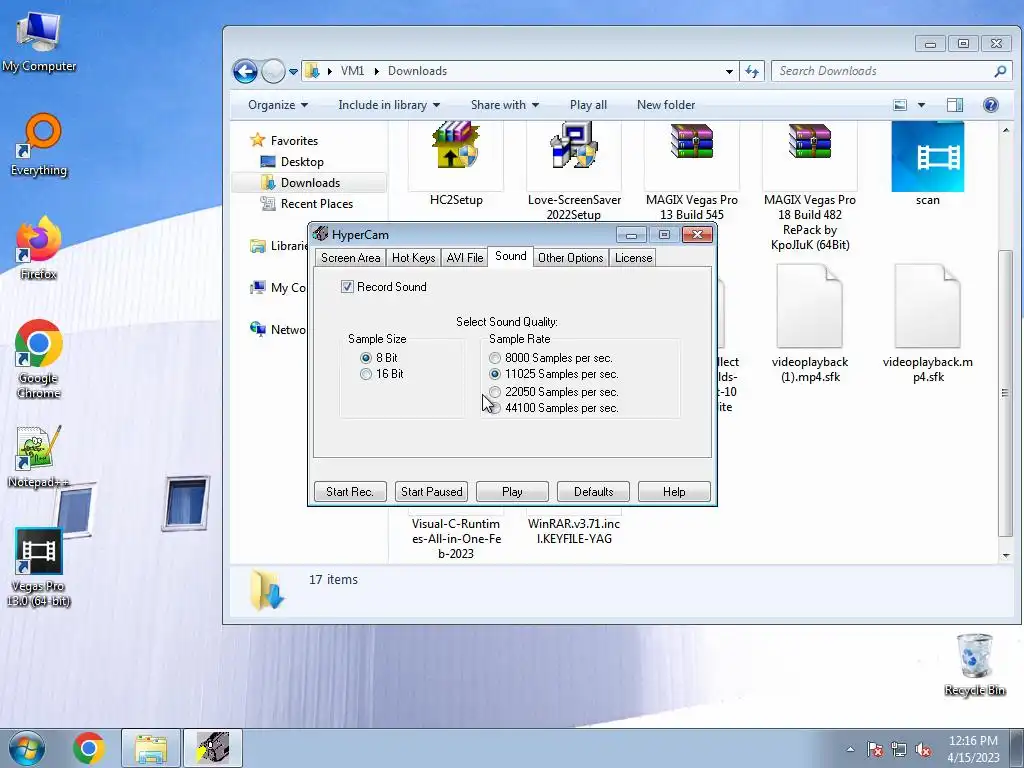Switch to the AVI File tab
Viewport: 1024px width, 768px height.
click(x=465, y=258)
